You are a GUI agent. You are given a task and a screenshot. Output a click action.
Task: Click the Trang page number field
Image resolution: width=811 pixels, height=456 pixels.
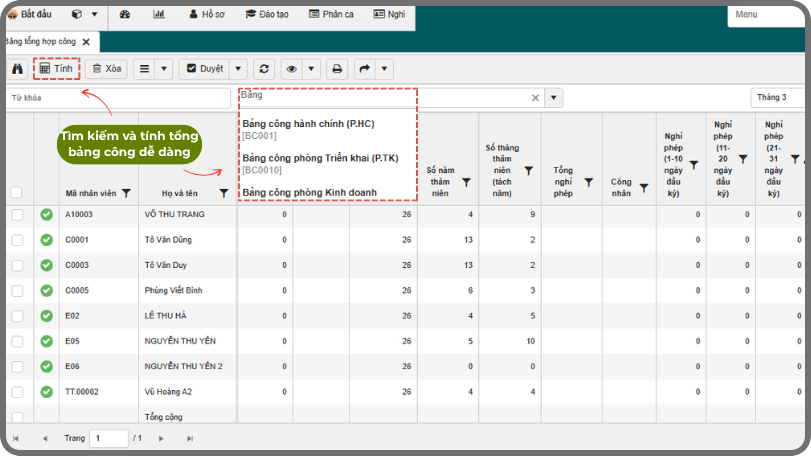click(x=109, y=438)
